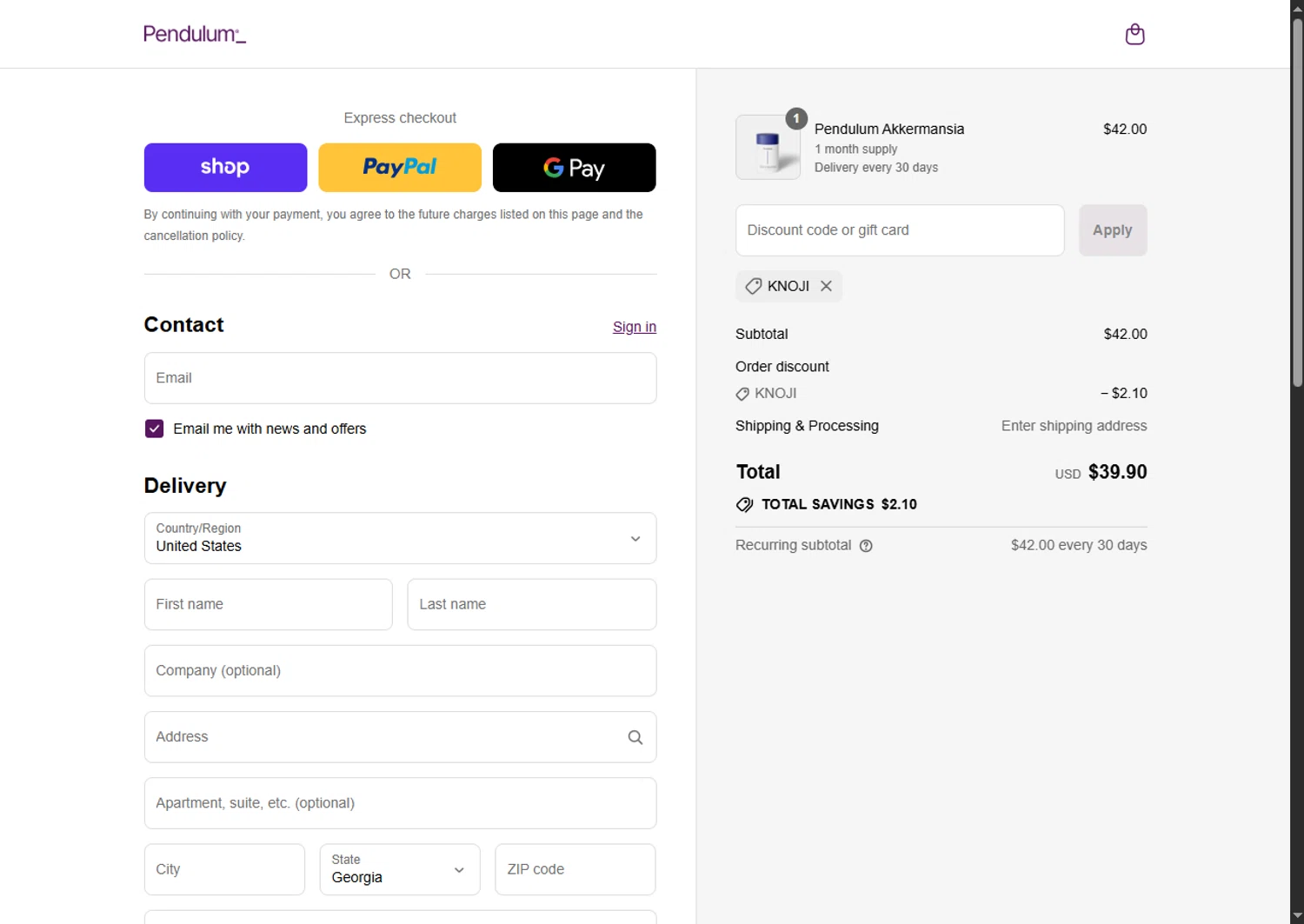Screen dimensions: 1304x924
Task: Click the recurring subtotal help icon
Action: (866, 546)
